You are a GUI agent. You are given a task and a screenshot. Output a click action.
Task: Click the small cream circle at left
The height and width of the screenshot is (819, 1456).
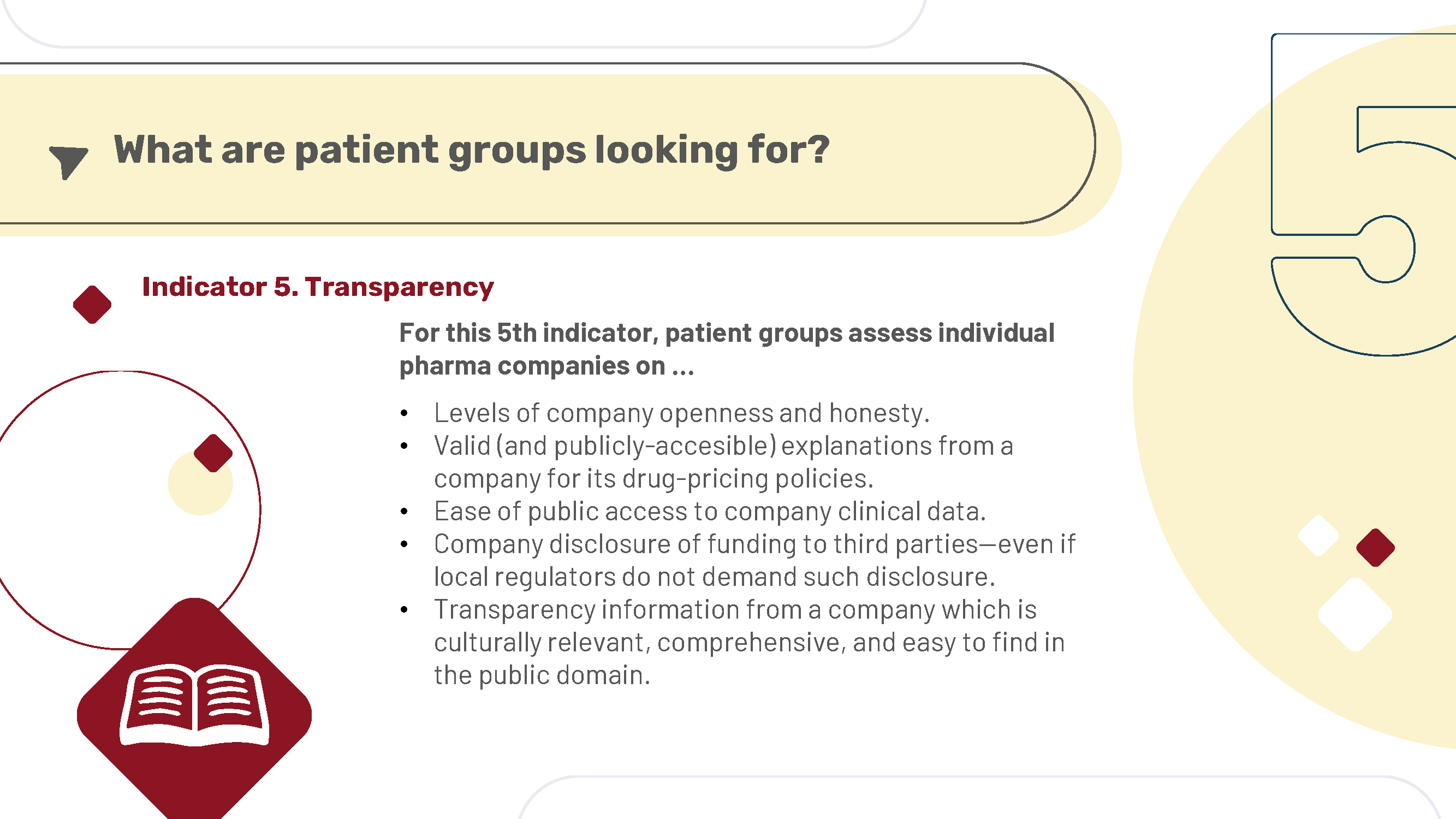pyautogui.click(x=200, y=483)
